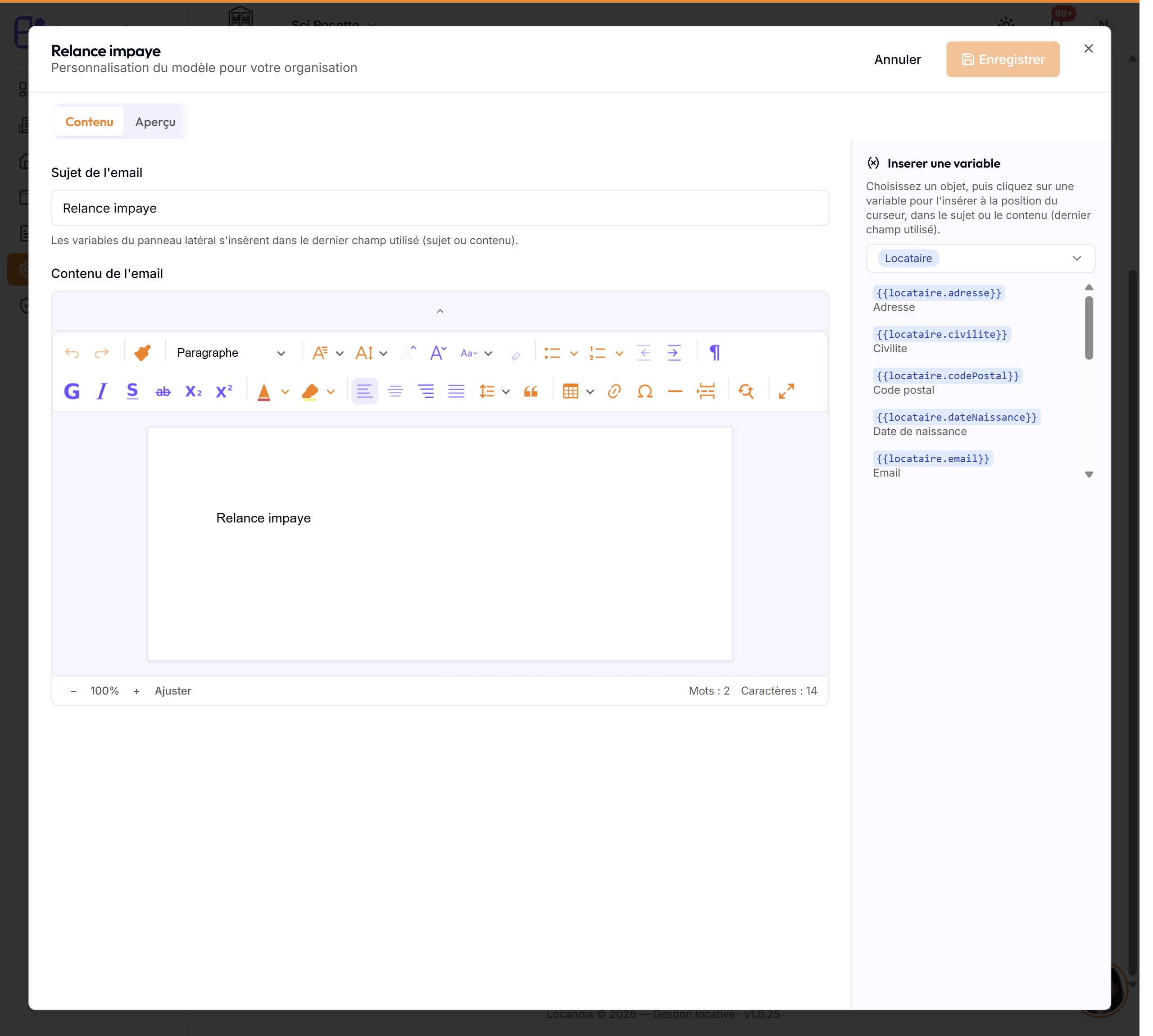
Task: Open special characters omega icon
Action: pos(645,391)
